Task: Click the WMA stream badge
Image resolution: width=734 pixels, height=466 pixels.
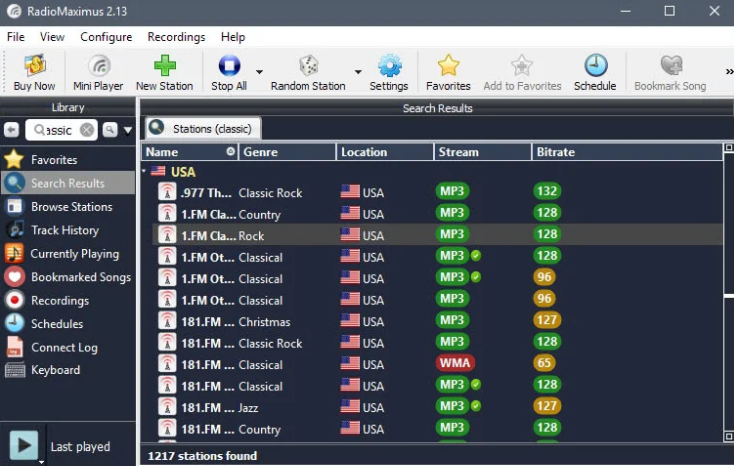Action: [x=455, y=363]
